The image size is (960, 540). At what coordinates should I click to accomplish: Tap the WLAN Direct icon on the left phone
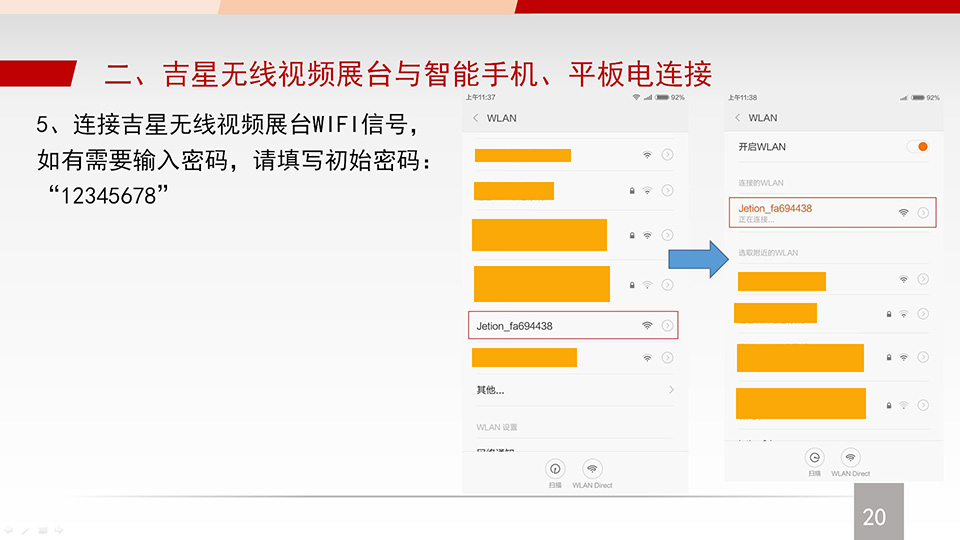[592, 468]
